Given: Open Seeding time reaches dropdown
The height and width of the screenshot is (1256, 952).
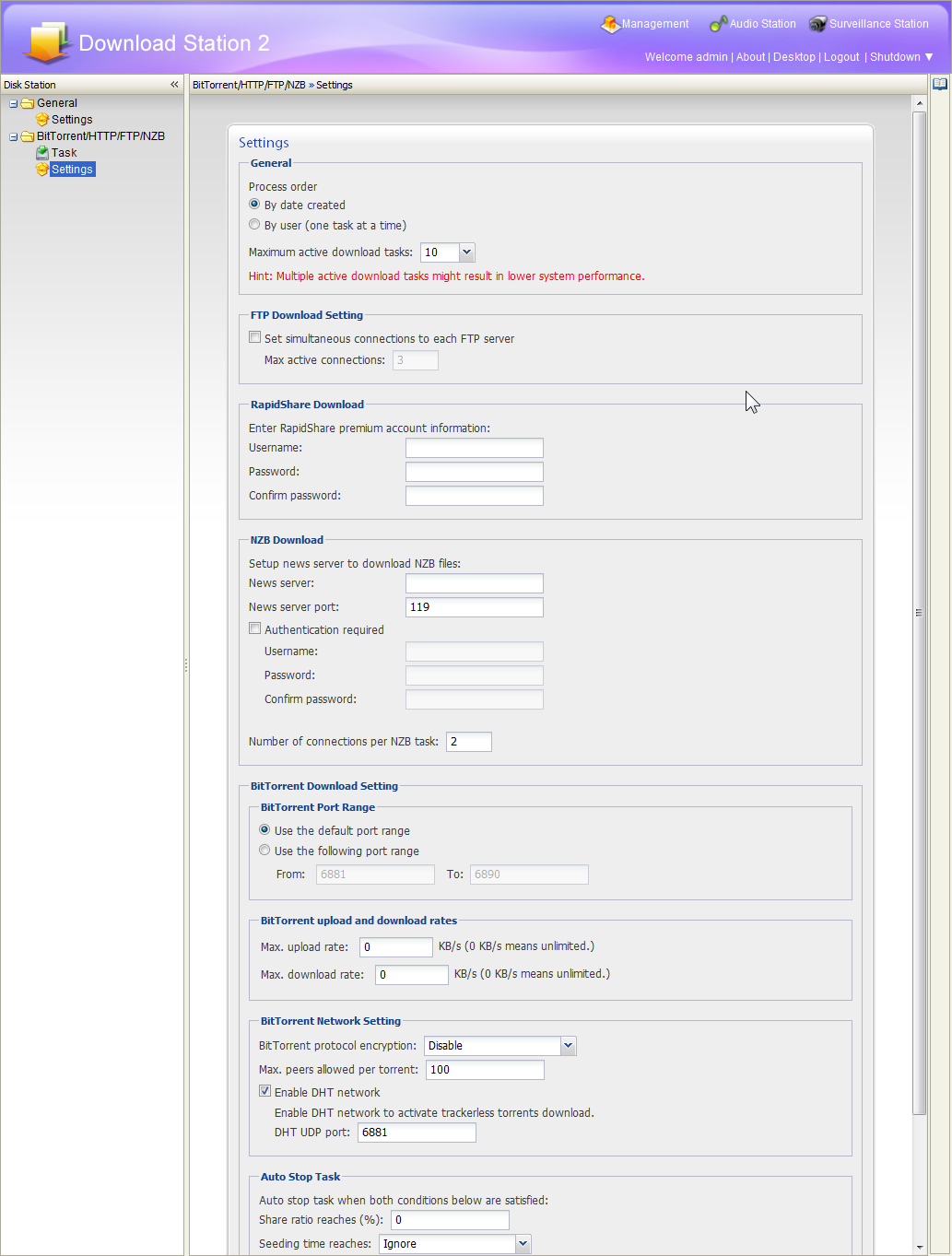Looking at the screenshot, I should click(523, 1244).
